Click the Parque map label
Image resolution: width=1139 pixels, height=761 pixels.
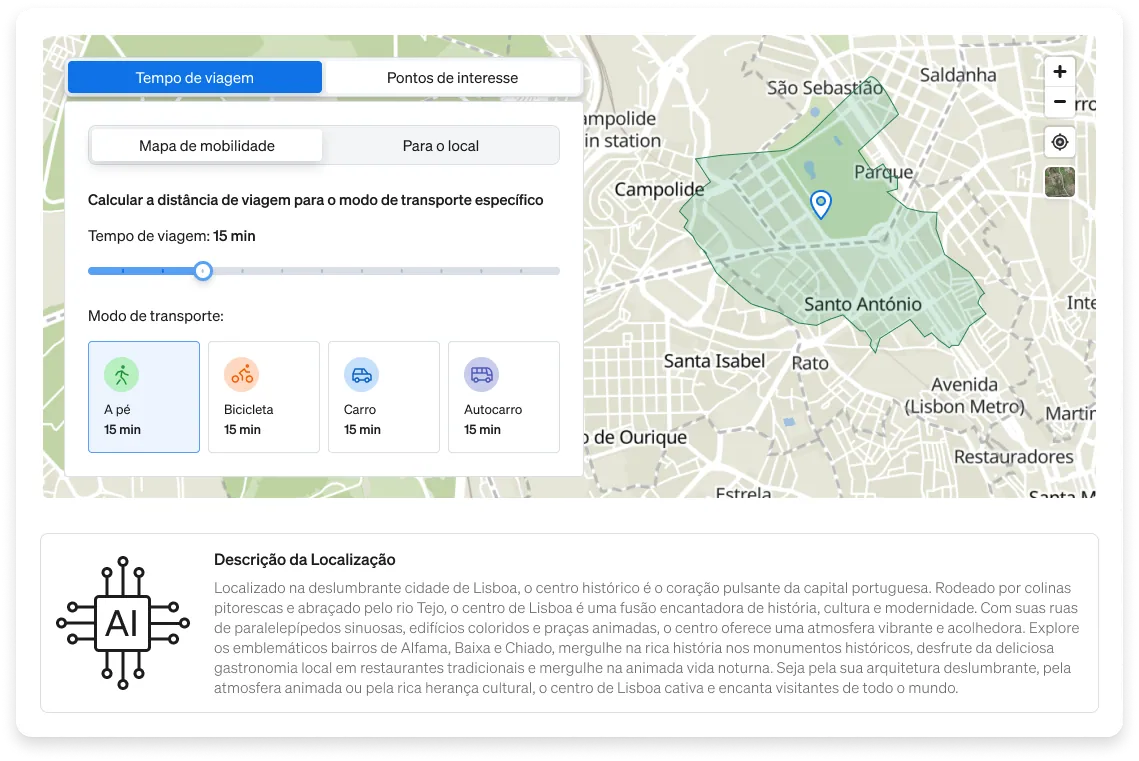pos(883,172)
